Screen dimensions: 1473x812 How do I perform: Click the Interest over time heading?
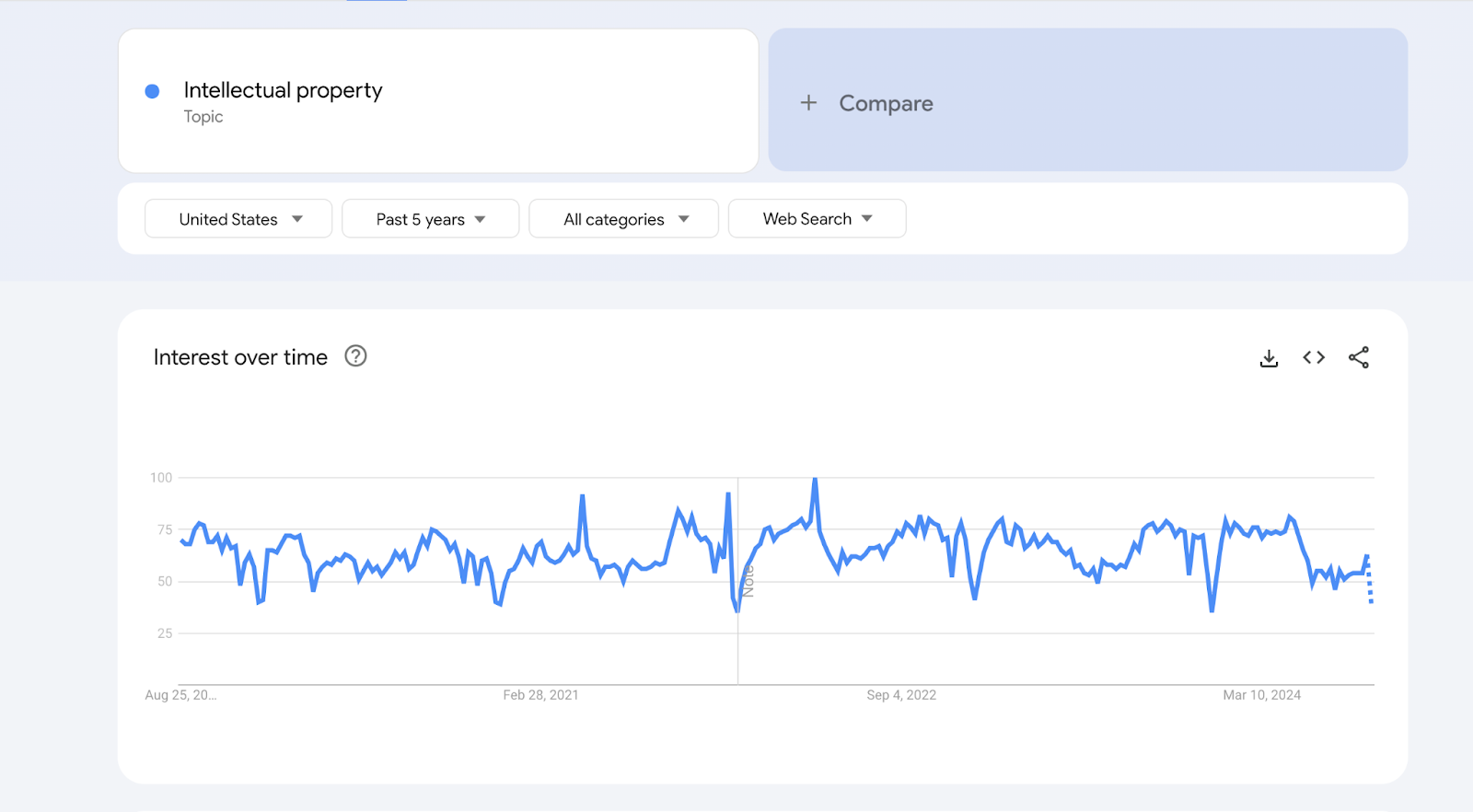[x=239, y=357]
